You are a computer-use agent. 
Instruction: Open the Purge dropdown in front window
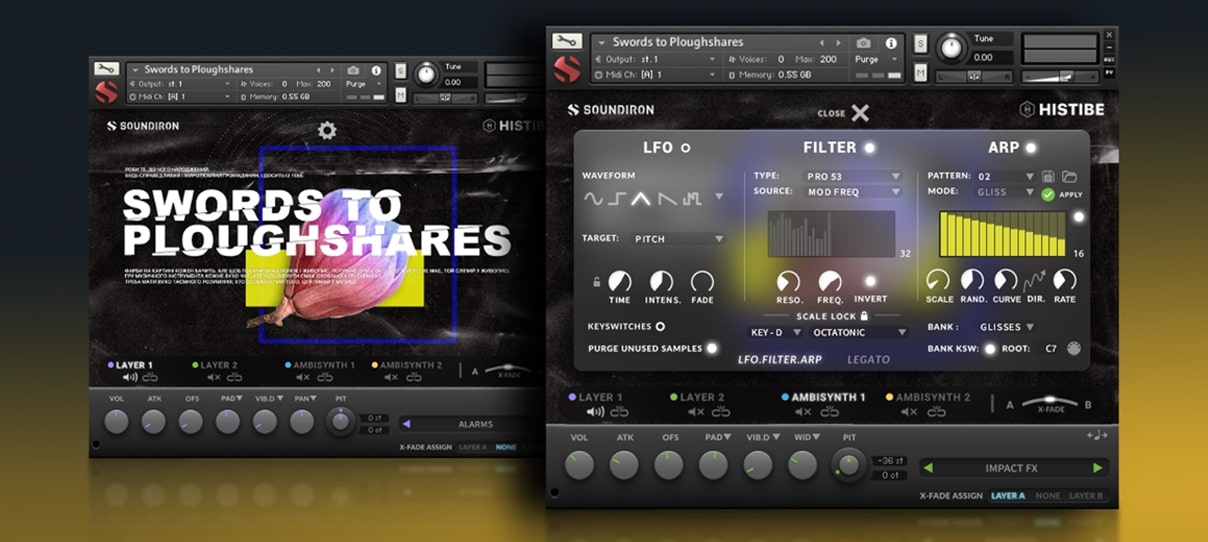pyautogui.click(x=877, y=59)
